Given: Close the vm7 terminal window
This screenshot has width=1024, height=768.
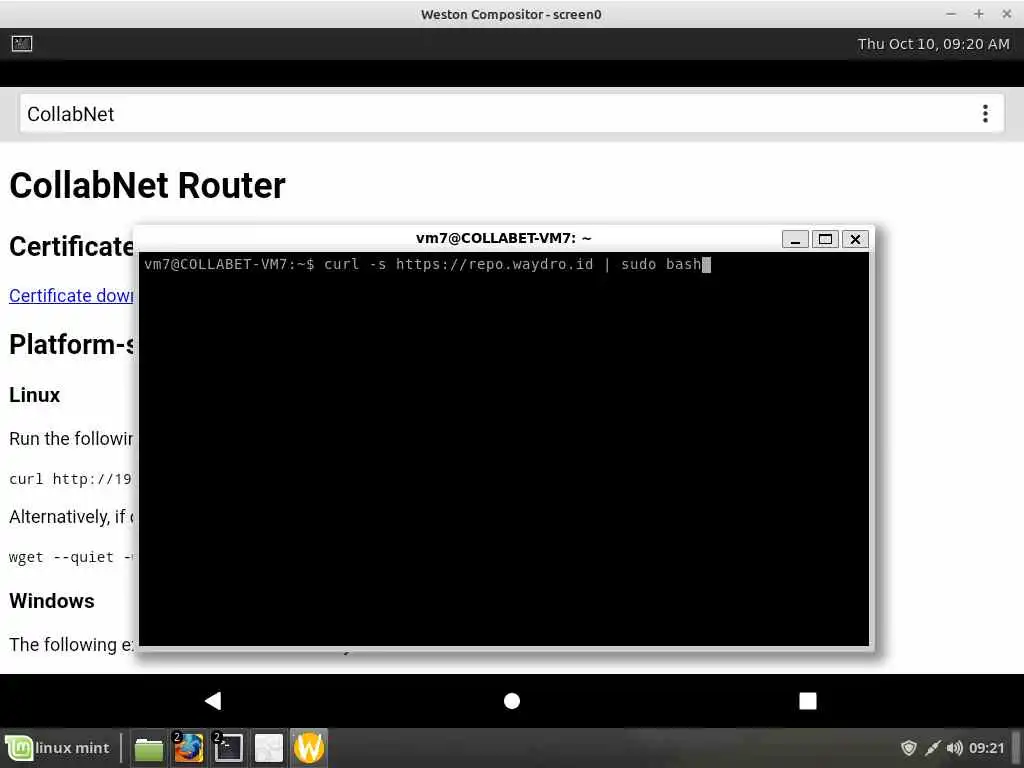Looking at the screenshot, I should click(855, 239).
